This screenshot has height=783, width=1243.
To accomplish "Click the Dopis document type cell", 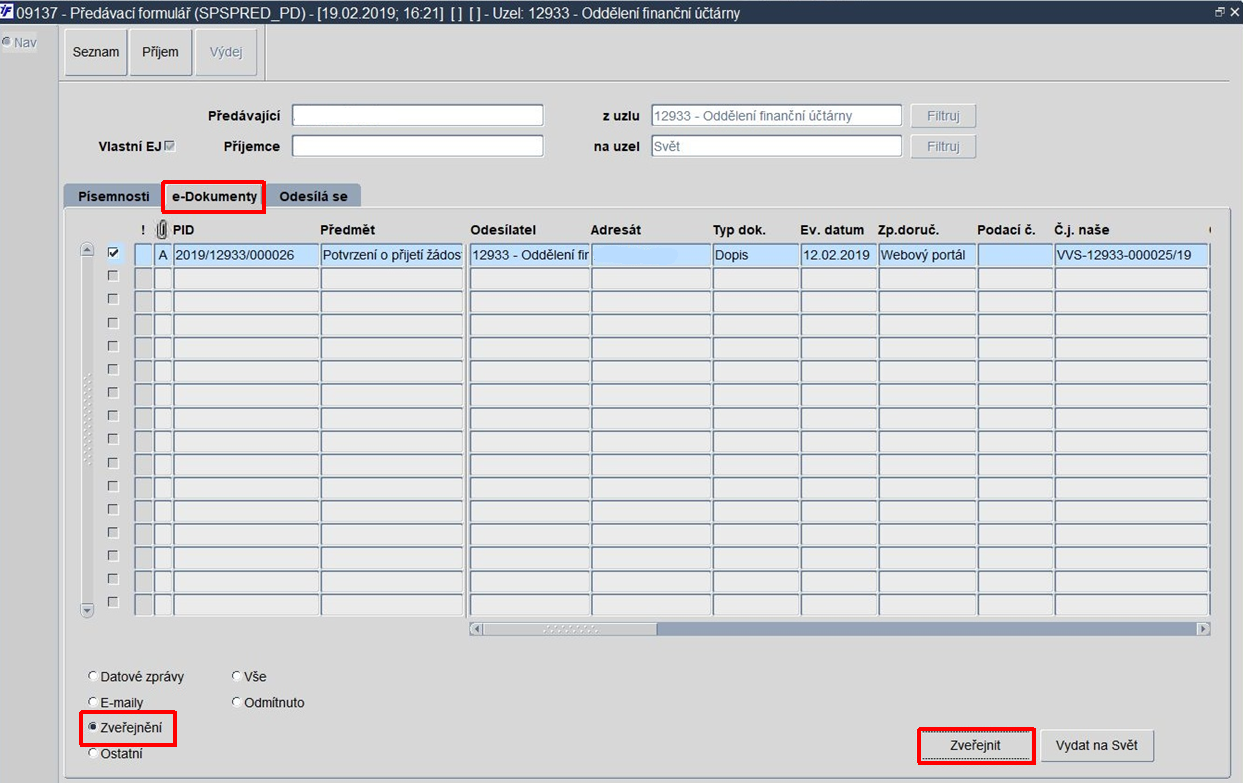I will click(756, 255).
